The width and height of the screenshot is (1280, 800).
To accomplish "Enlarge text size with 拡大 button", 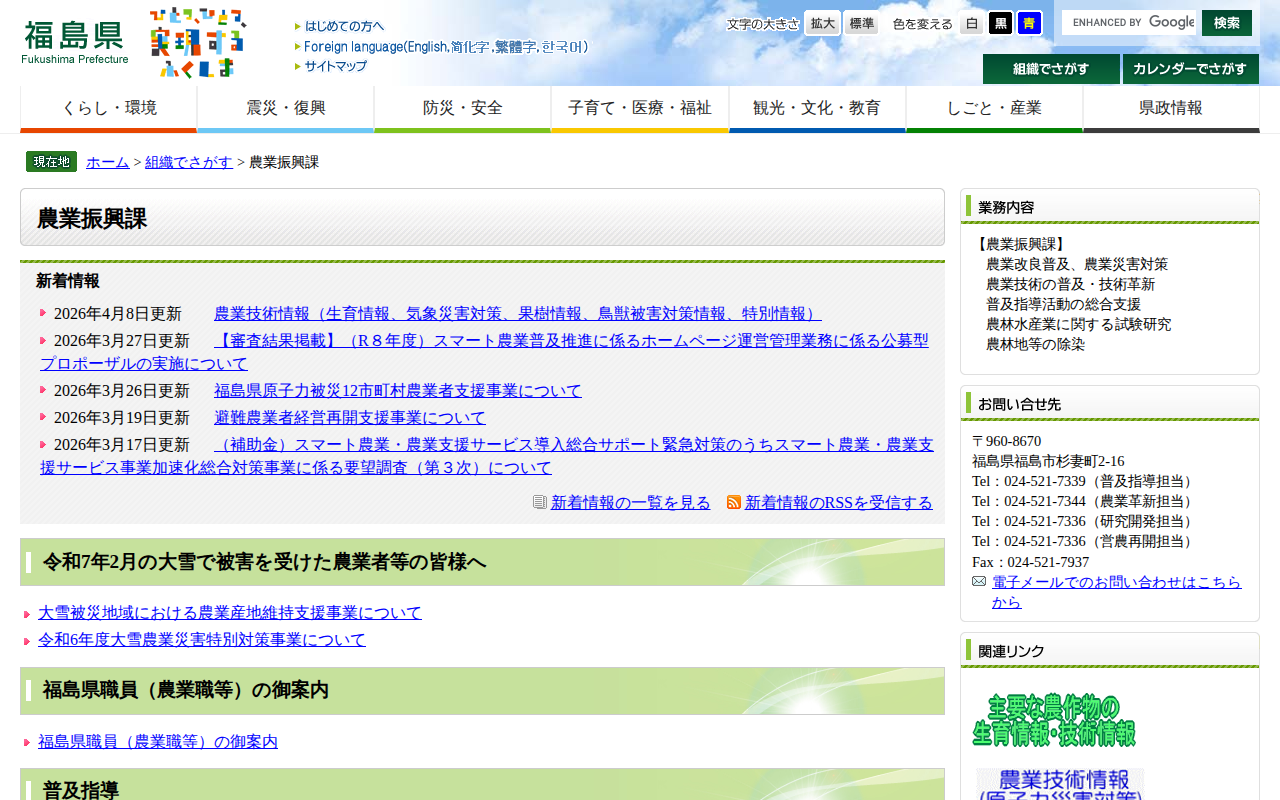I will pyautogui.click(x=823, y=23).
